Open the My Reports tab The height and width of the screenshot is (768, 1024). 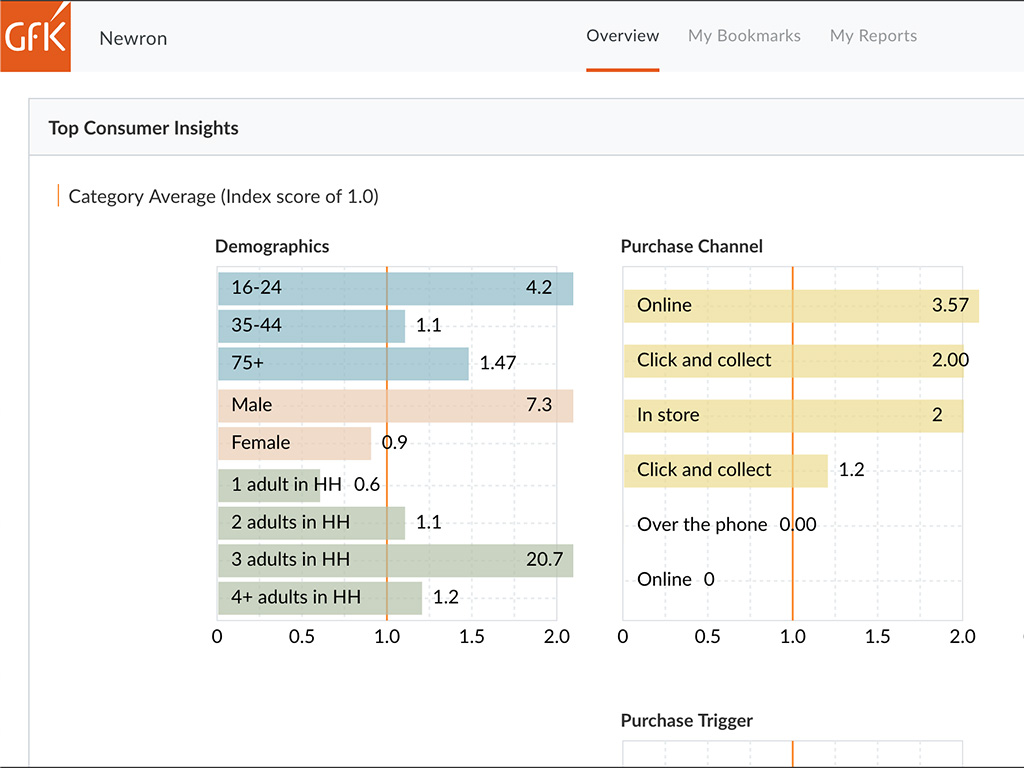[873, 36]
